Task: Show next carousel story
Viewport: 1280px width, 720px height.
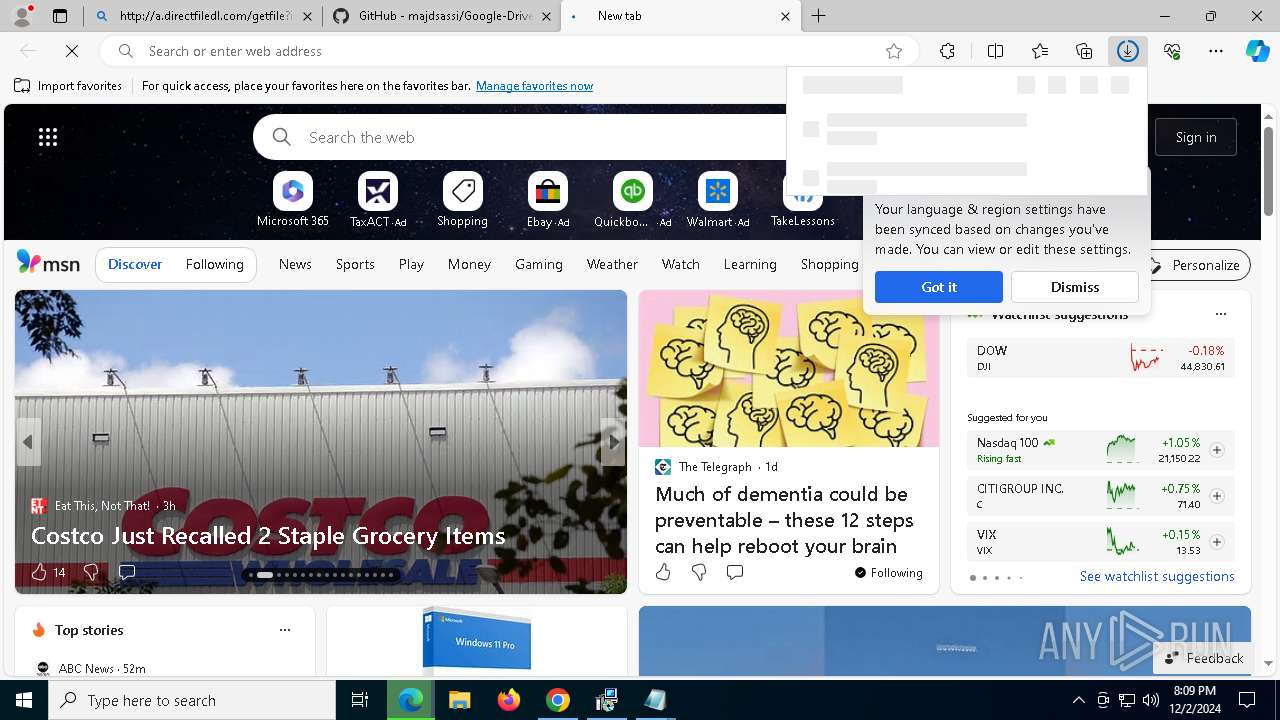Action: (614, 442)
